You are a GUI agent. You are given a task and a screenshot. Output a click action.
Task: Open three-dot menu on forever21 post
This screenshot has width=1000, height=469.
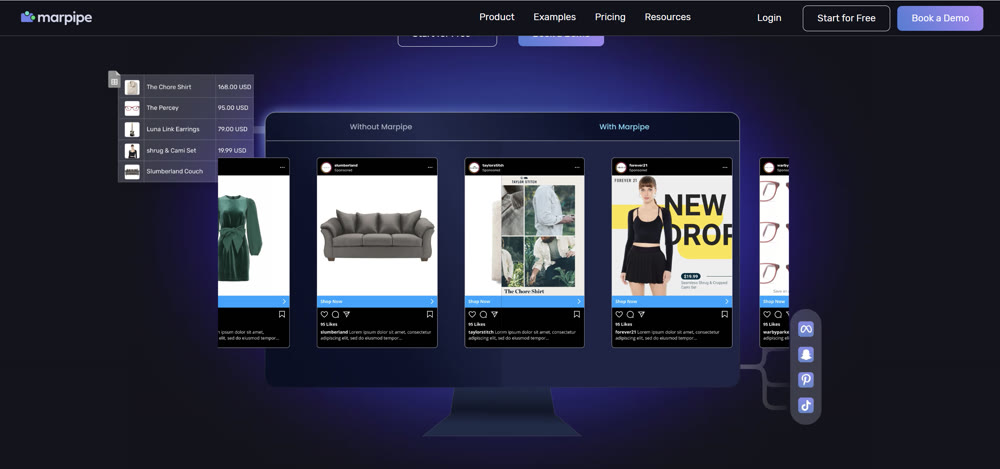pos(724,167)
